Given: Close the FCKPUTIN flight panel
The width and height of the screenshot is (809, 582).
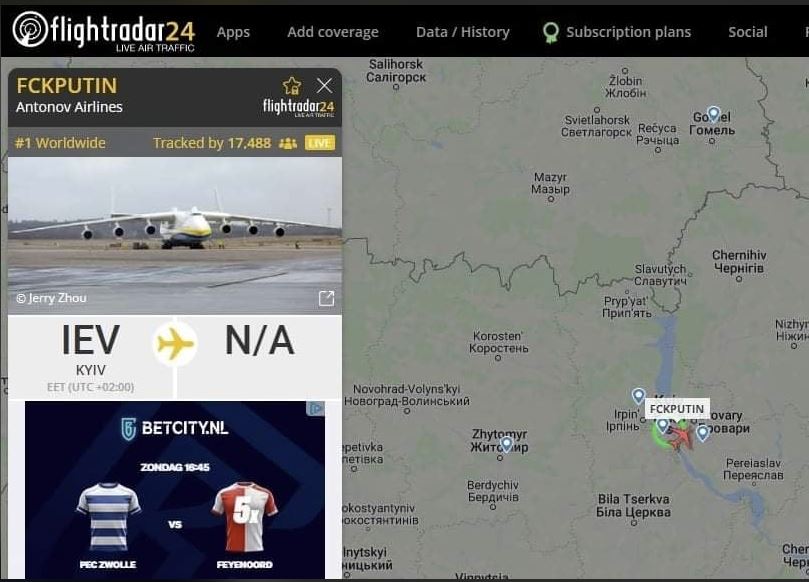Looking at the screenshot, I should point(325,86).
